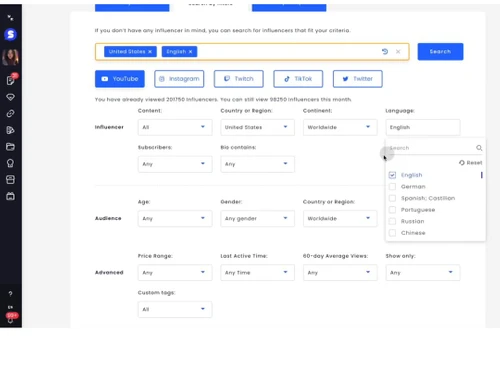Screen dimensions: 500x375
Task: Open the notes icon with red badge
Action: point(11,80)
